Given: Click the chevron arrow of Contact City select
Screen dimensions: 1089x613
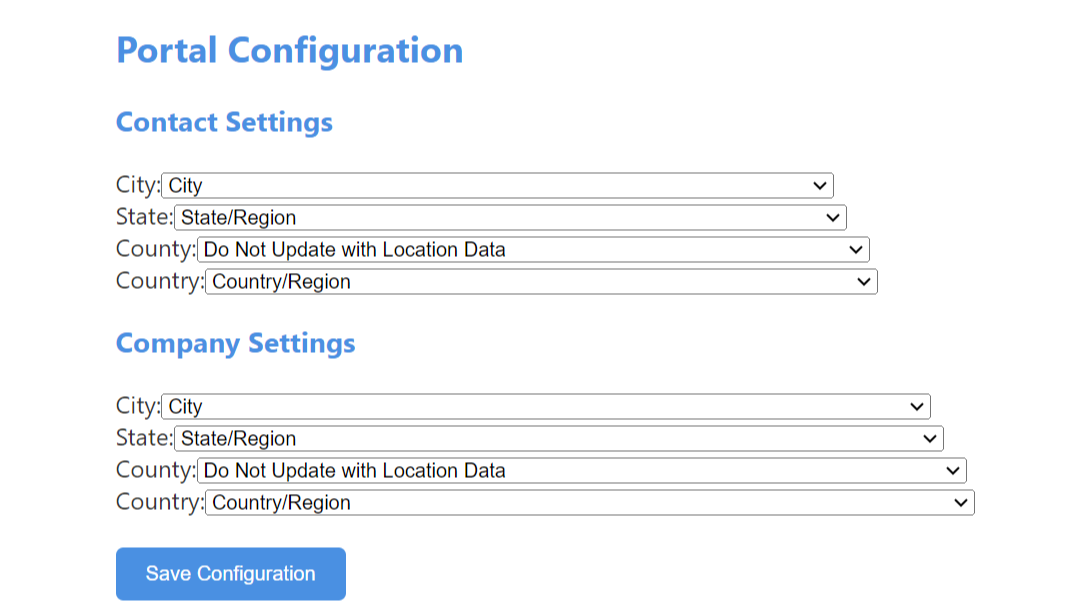Looking at the screenshot, I should 820,185.
